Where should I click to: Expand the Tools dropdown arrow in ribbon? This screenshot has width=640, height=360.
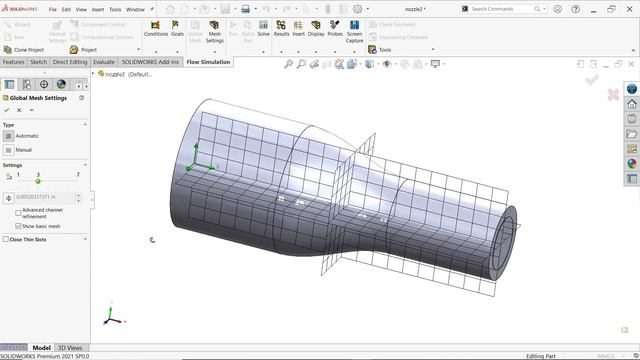433,49
